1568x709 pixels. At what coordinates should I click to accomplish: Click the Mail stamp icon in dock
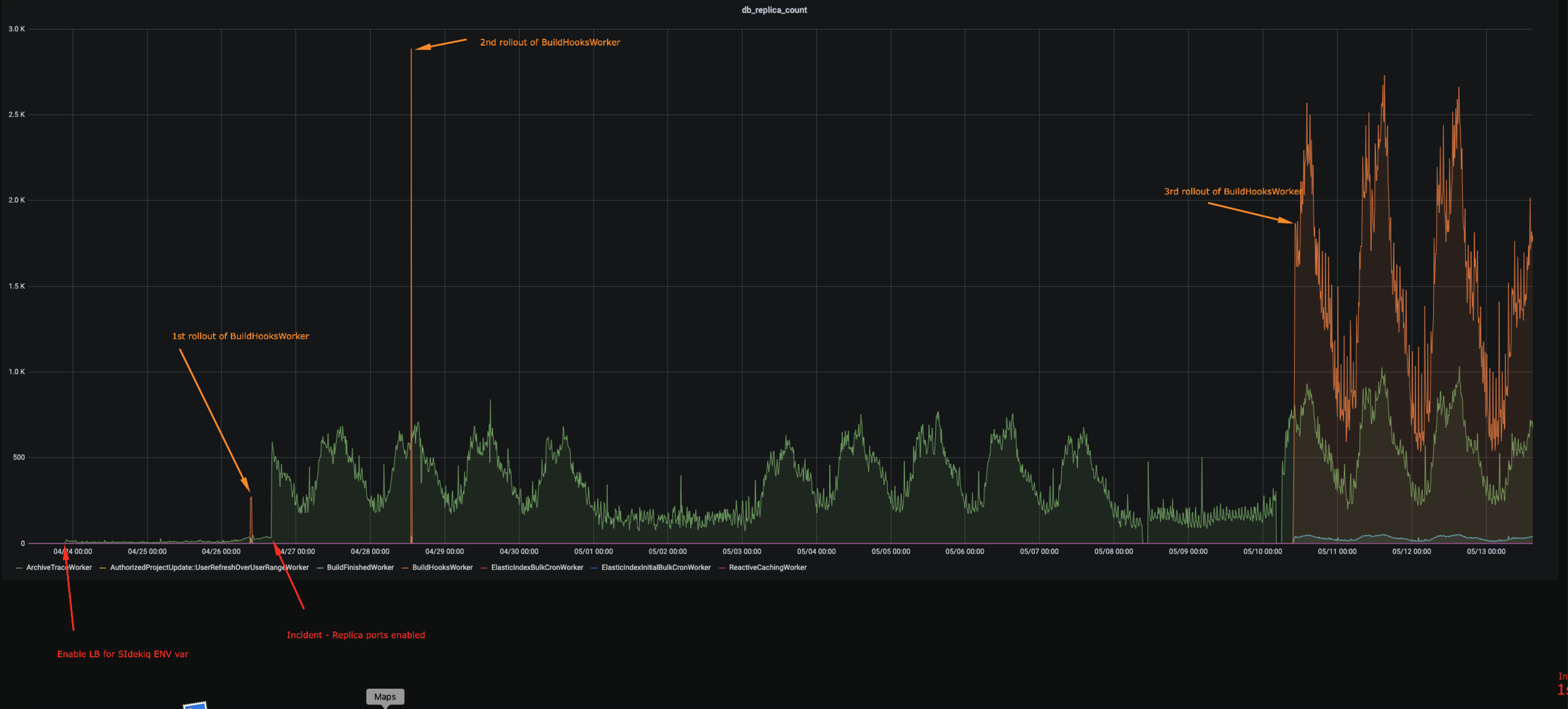point(195,705)
